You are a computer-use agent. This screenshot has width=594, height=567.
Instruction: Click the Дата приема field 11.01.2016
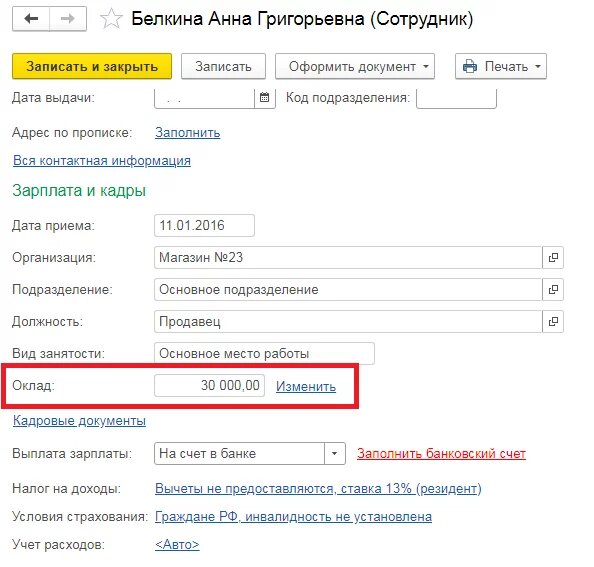click(x=205, y=226)
